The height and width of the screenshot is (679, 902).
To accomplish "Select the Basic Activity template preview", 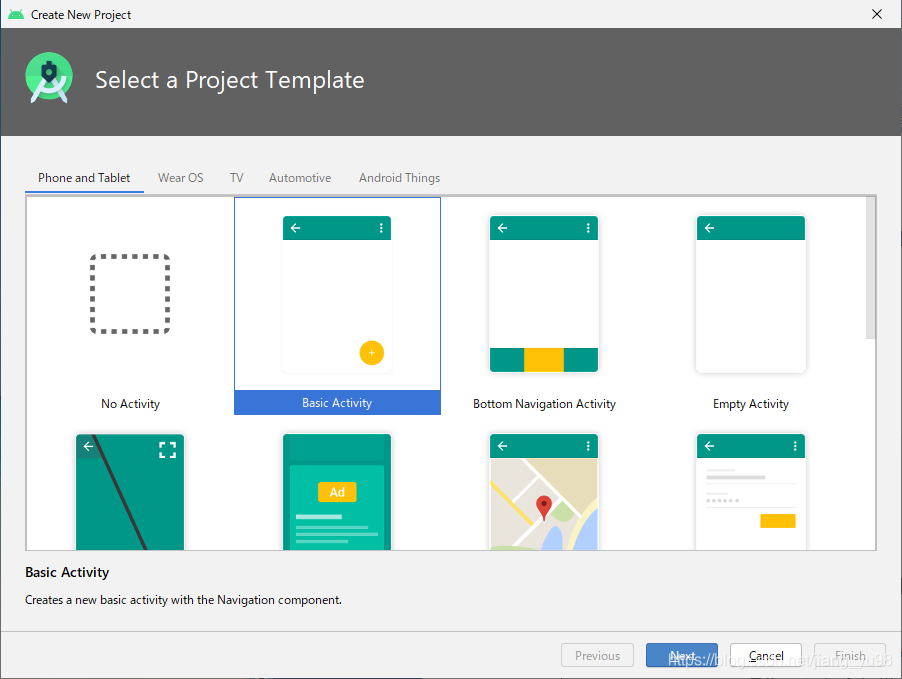I will click(x=337, y=295).
